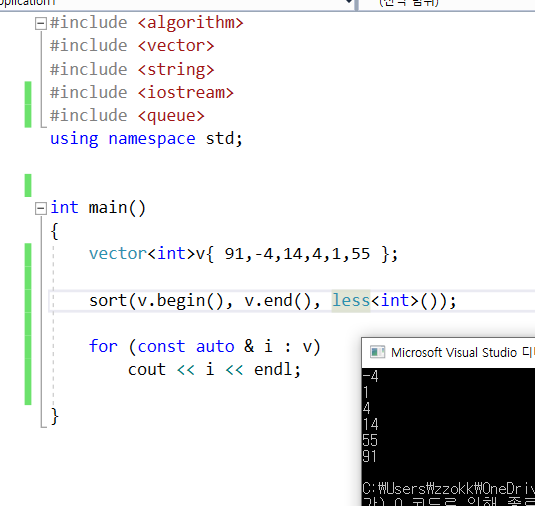Select the Microsoft Visual Studio console title bar
This screenshot has height=506, width=535.
[x=448, y=353]
